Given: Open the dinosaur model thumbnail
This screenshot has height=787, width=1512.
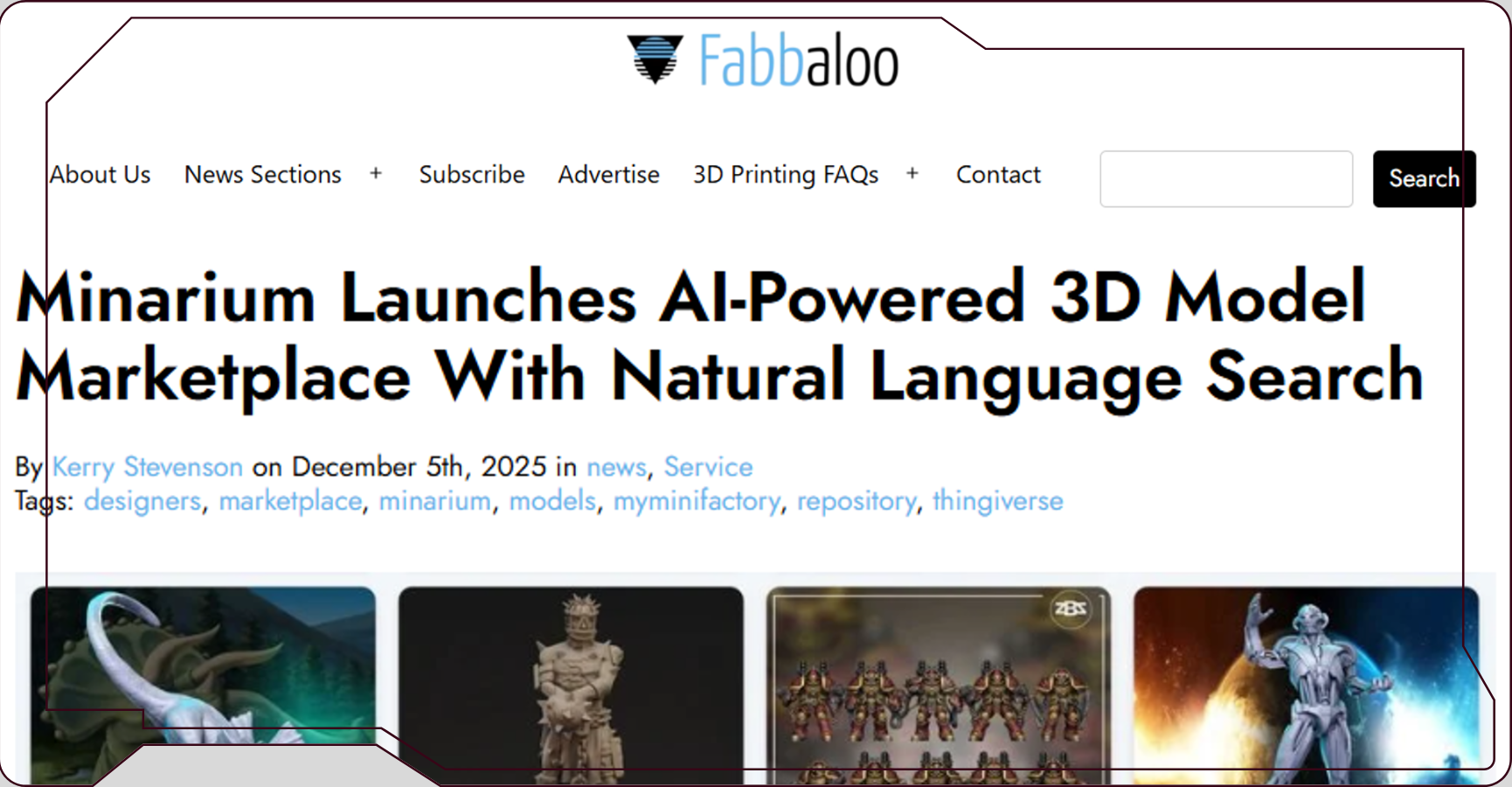Looking at the screenshot, I should click(x=205, y=682).
